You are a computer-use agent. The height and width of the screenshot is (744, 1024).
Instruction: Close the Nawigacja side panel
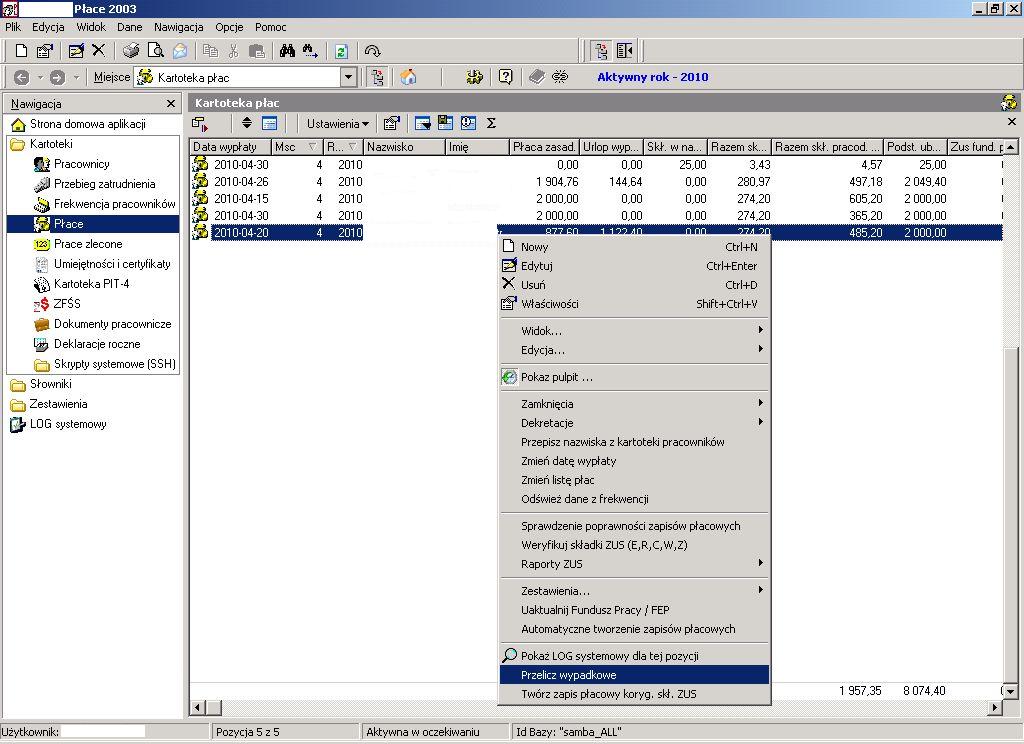click(170, 104)
